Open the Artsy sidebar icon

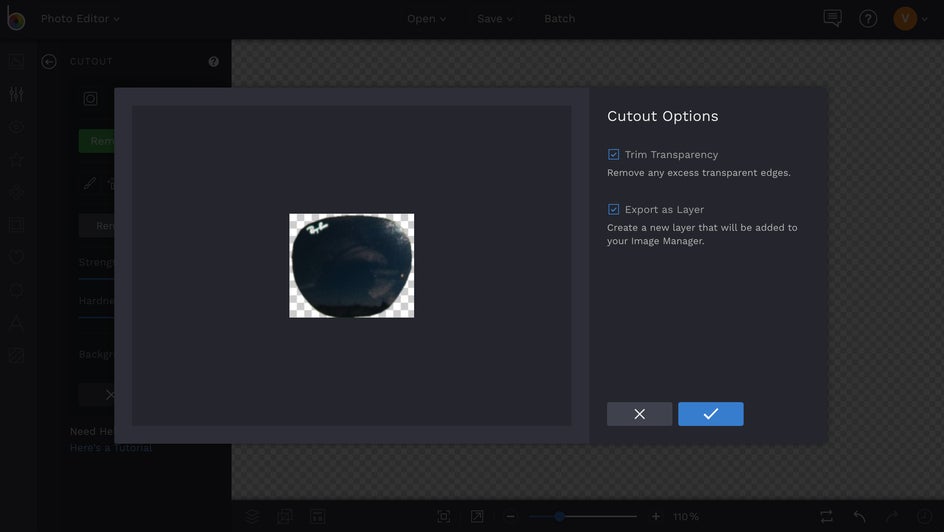click(16, 193)
